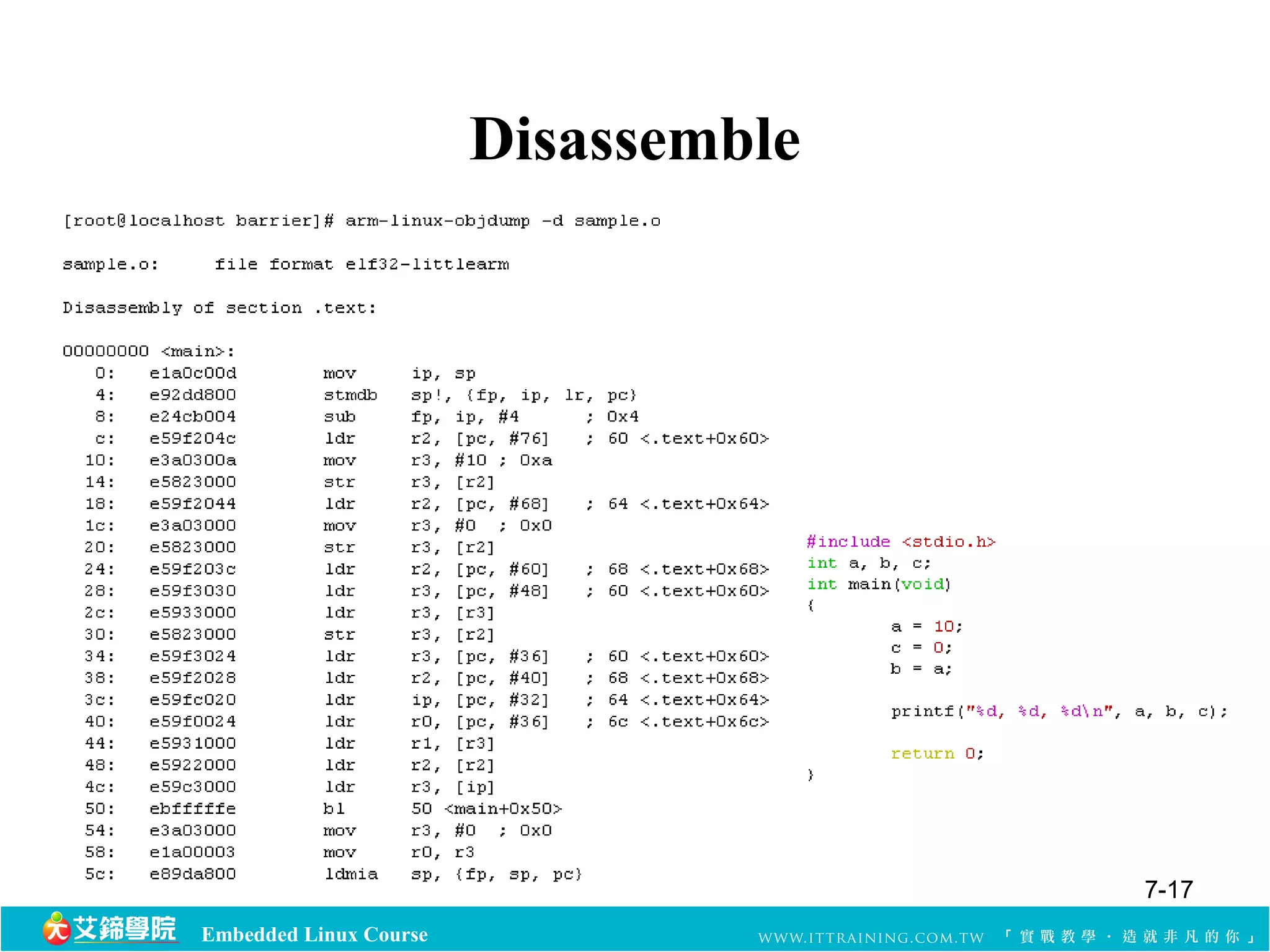Viewport: 1270px width, 952px height.
Task: Click opcode e59c3000 at address 4c
Action: (193, 787)
